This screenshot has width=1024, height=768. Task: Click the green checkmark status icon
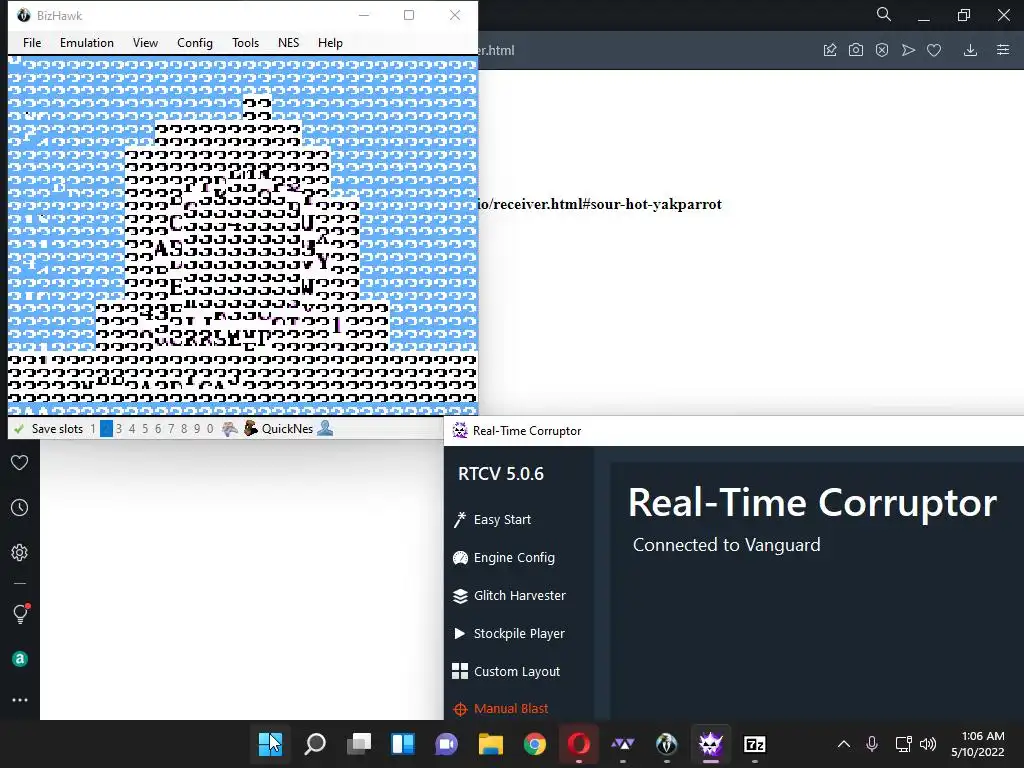(19, 428)
